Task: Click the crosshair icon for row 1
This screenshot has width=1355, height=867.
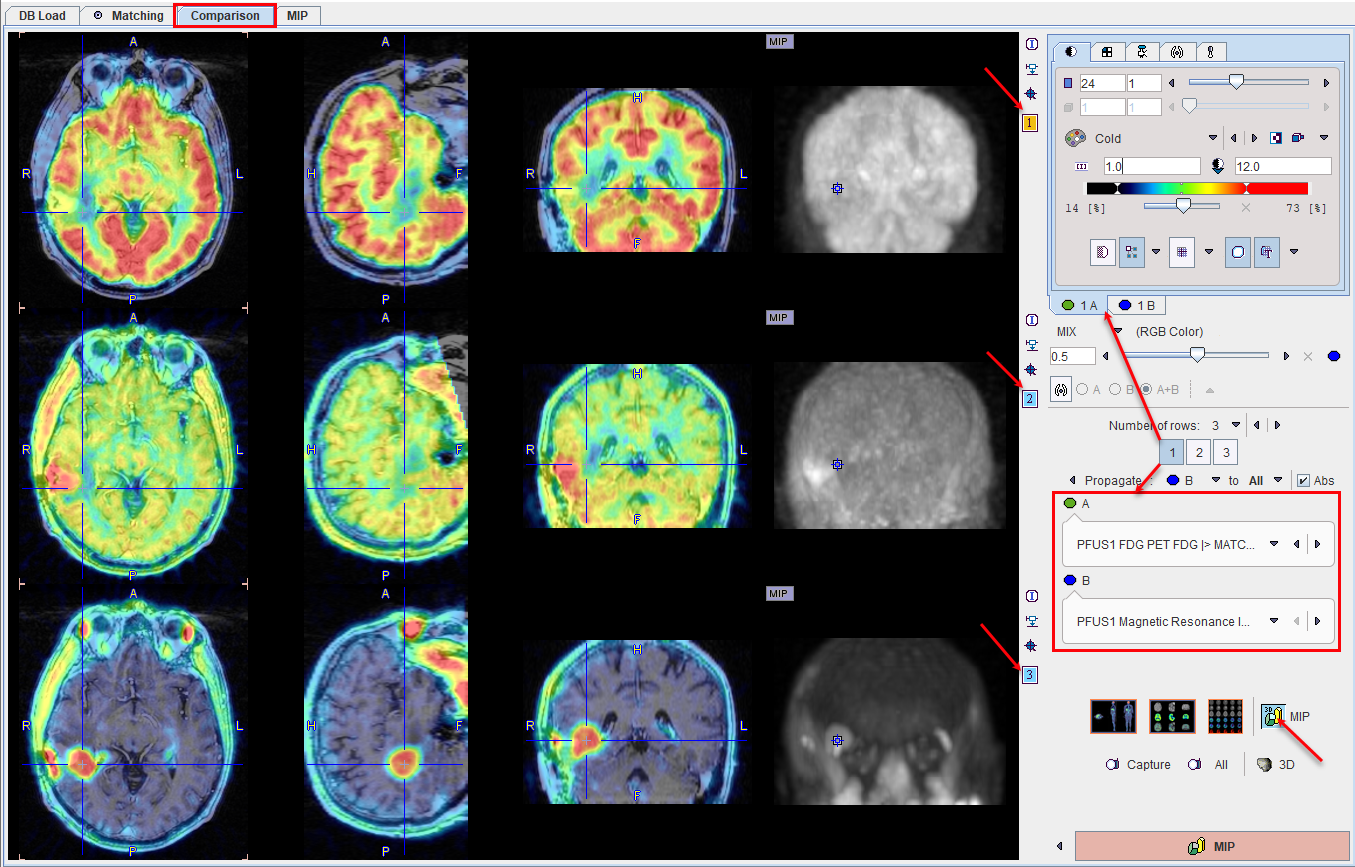Action: point(1031,95)
